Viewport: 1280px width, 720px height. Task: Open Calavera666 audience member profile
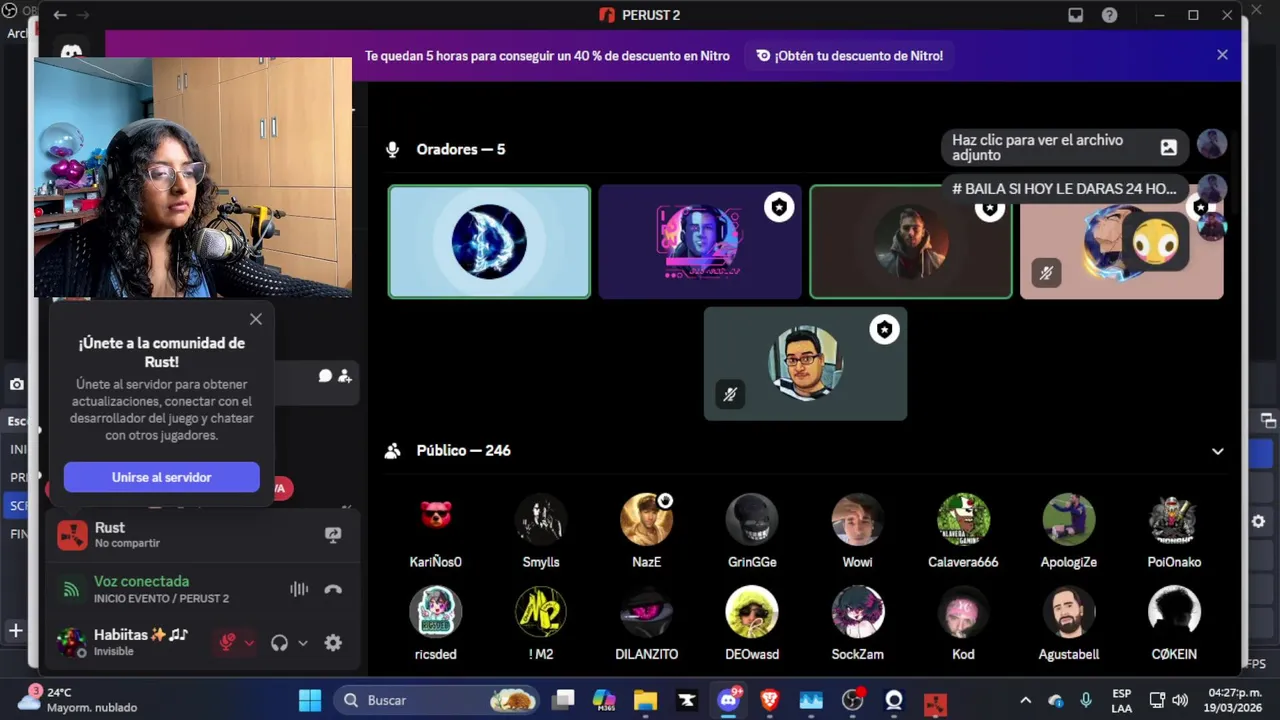pos(963,532)
